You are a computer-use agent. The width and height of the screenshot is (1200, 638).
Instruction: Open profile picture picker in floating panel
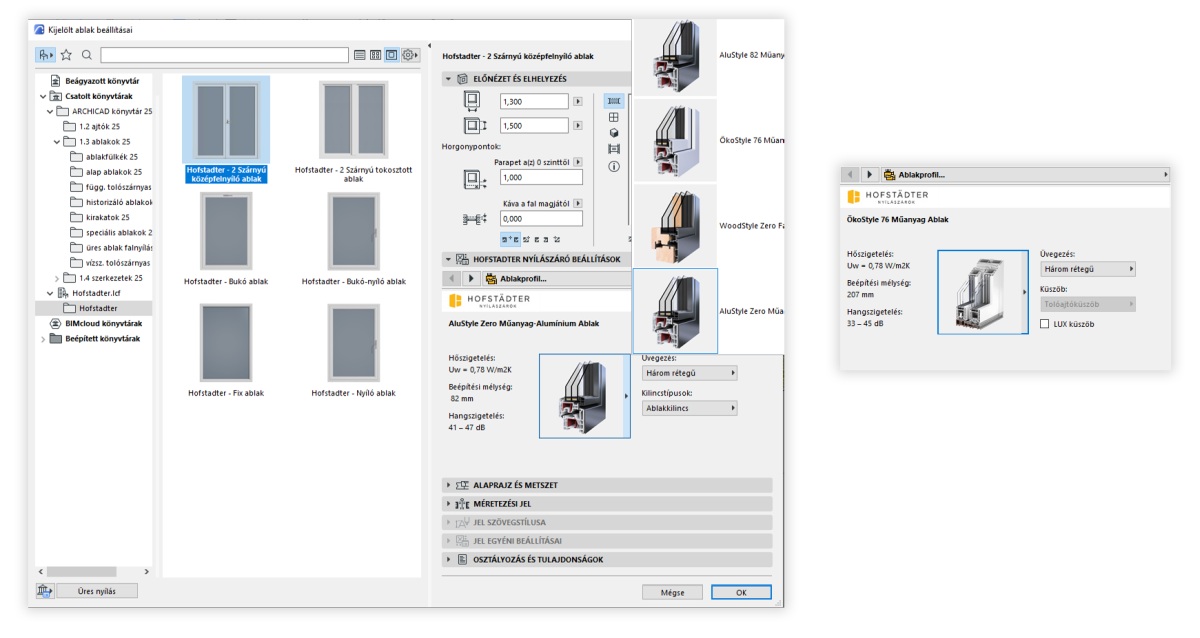(983, 294)
